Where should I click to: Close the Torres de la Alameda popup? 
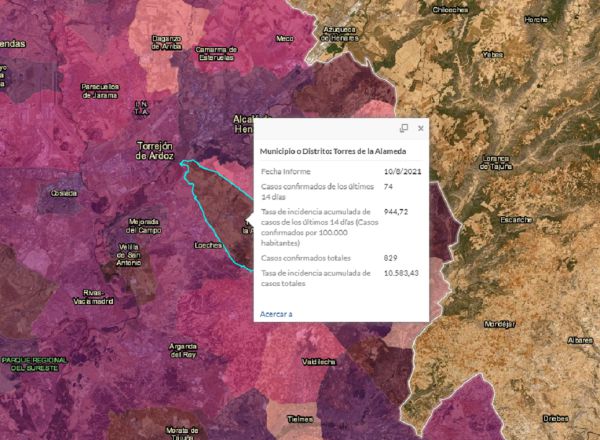click(421, 128)
